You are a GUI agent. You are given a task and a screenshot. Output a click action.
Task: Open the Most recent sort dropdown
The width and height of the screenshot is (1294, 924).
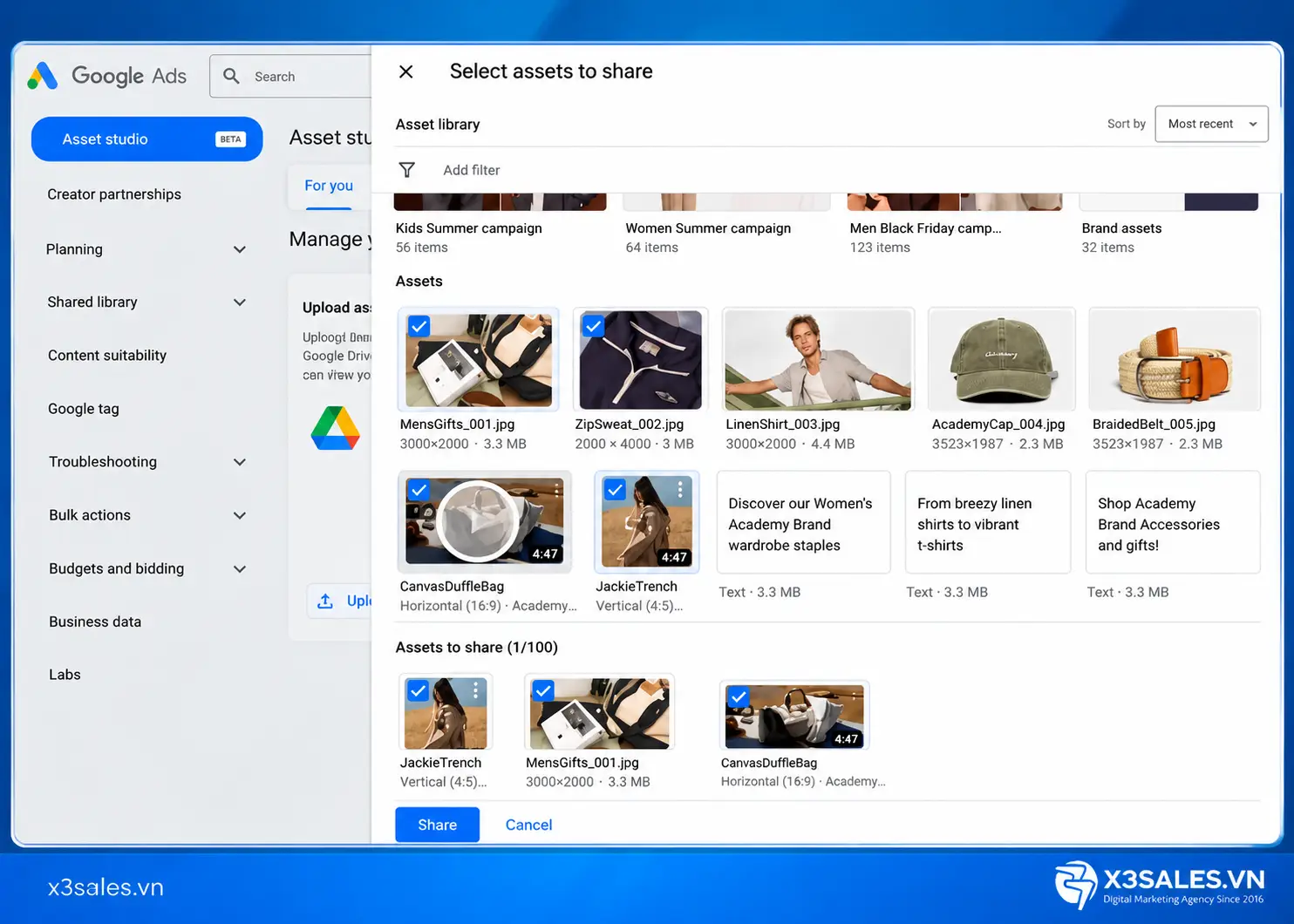pos(1211,124)
